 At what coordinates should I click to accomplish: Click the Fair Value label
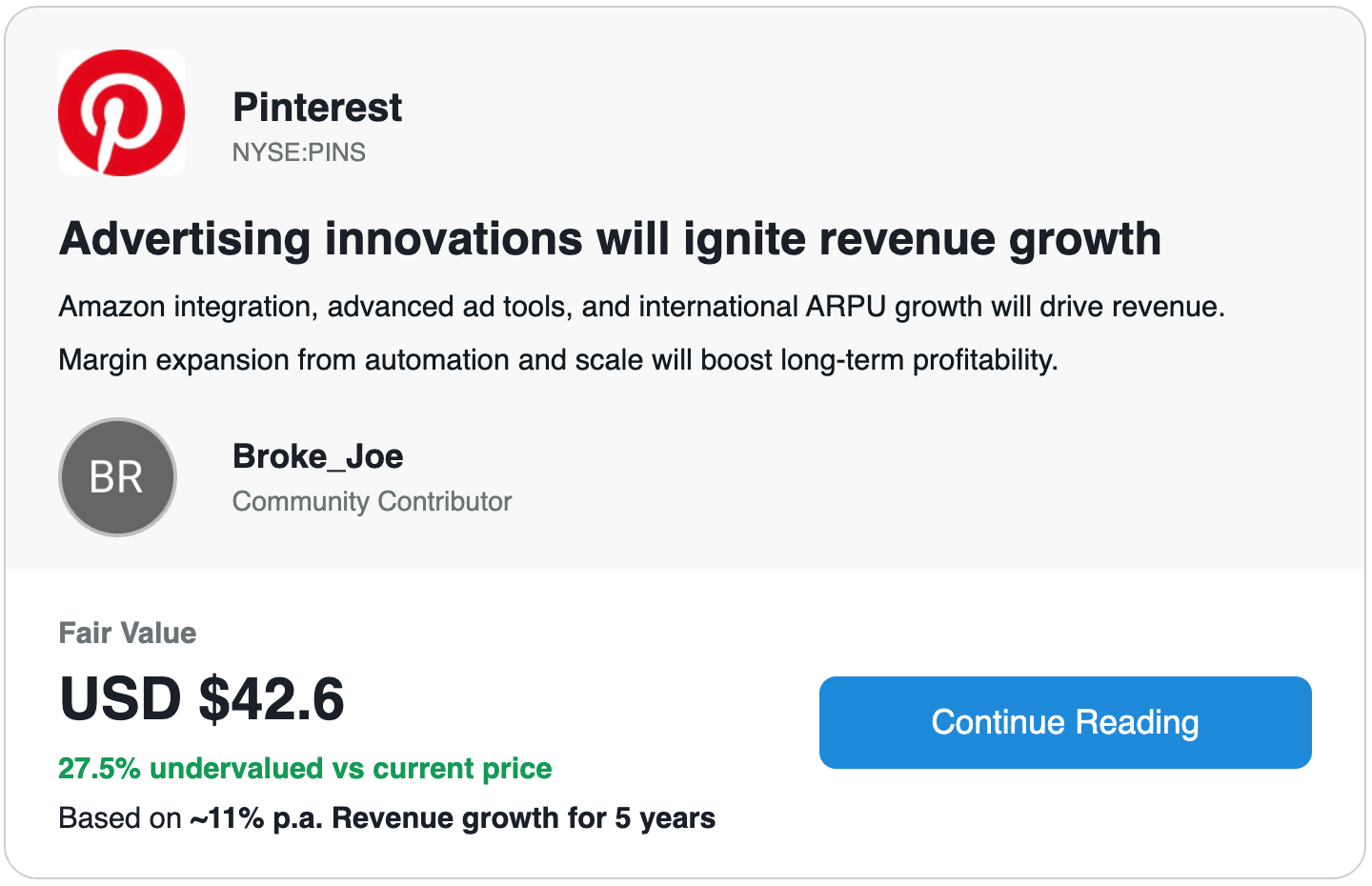[128, 633]
